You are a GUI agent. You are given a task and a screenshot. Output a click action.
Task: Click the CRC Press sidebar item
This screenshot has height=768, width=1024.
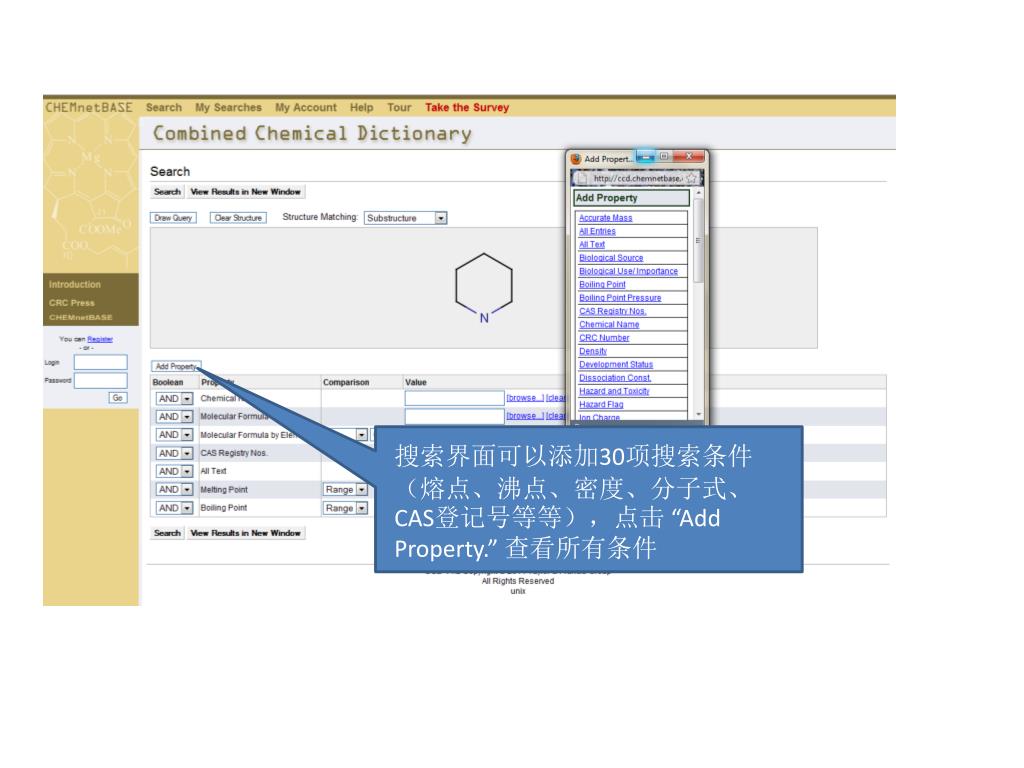click(x=71, y=303)
